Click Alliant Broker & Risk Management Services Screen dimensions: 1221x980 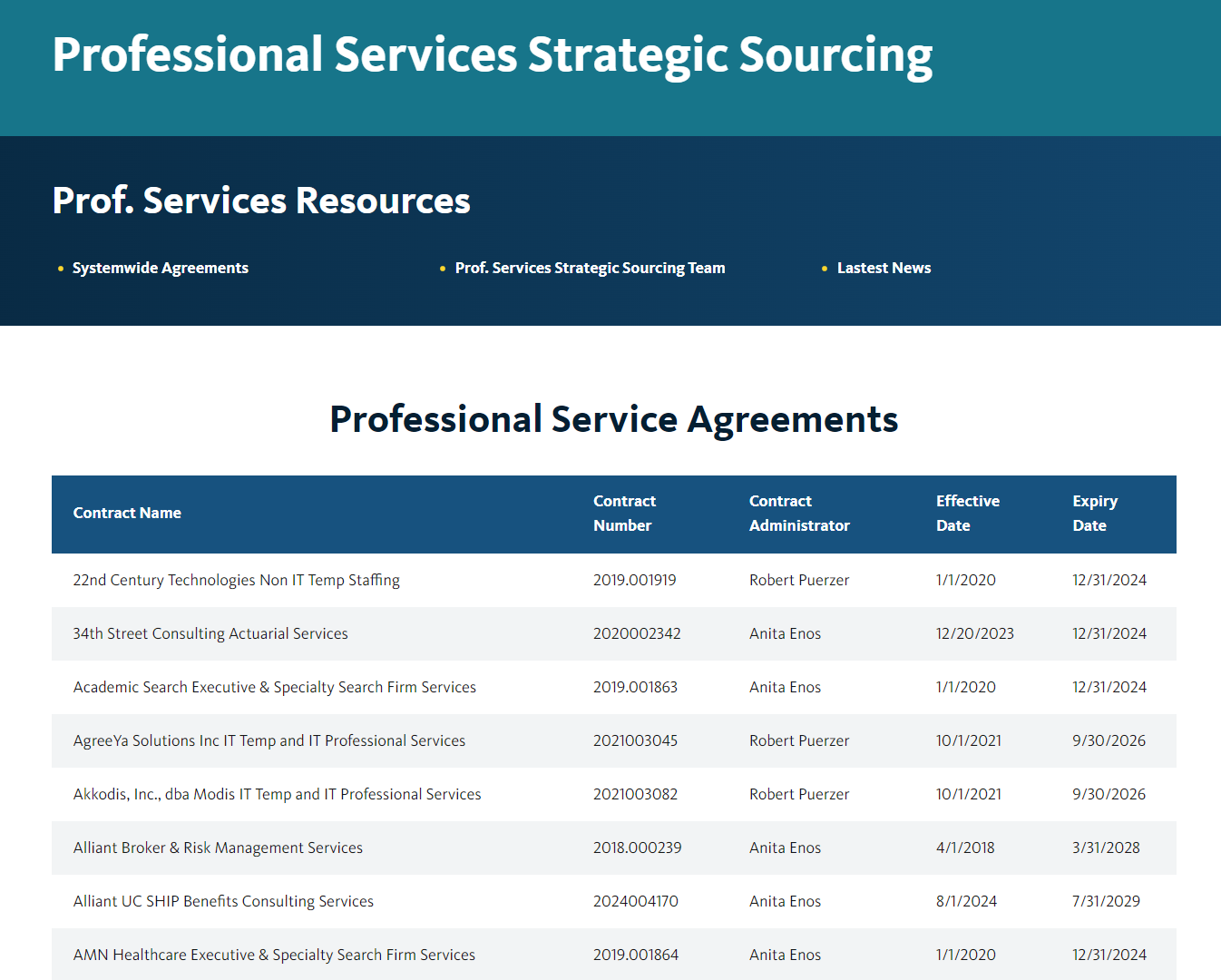click(218, 848)
